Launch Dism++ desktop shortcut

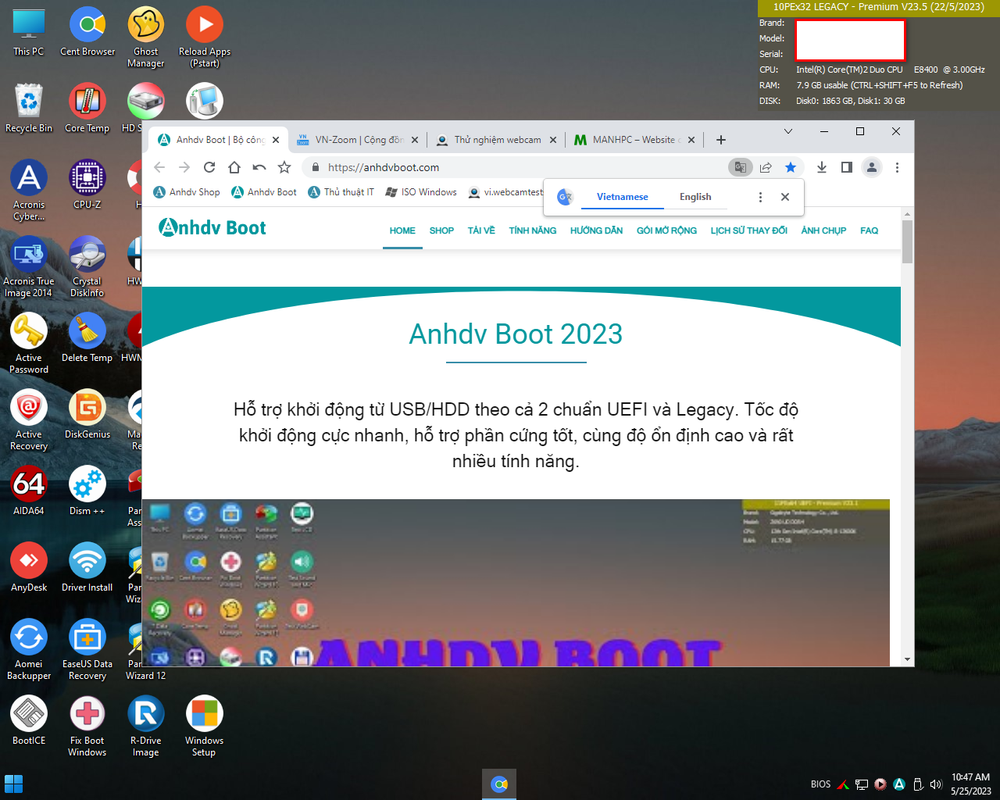coord(87,492)
